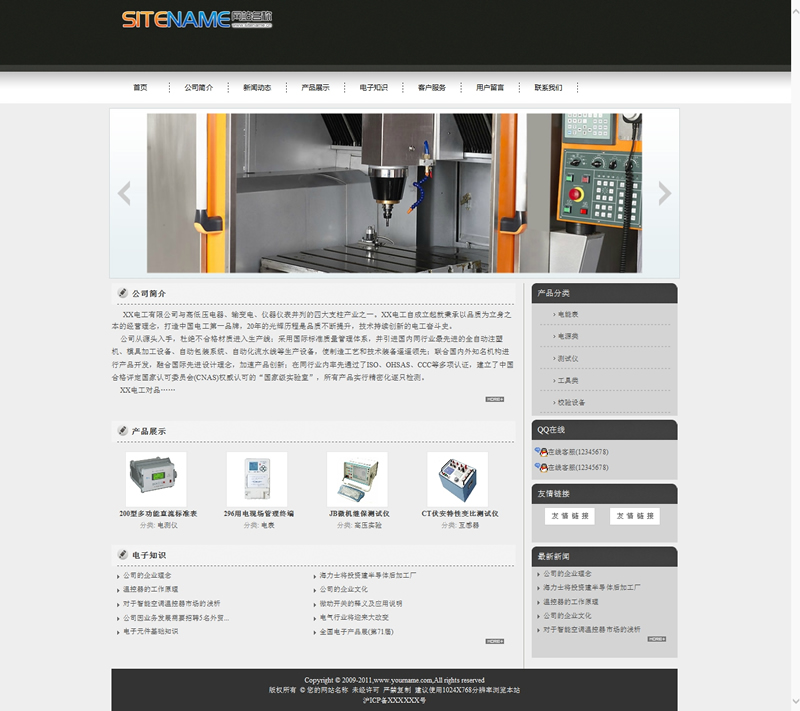The height and width of the screenshot is (711, 800).
Task: Show the previous banner slide with left arrow
Action: [124, 193]
